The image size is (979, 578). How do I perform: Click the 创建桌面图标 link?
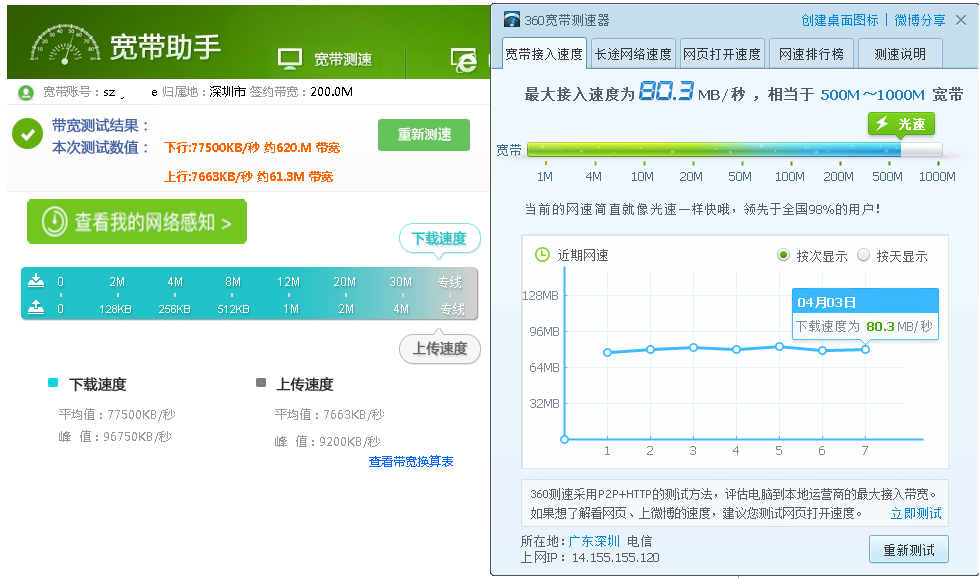tap(840, 20)
